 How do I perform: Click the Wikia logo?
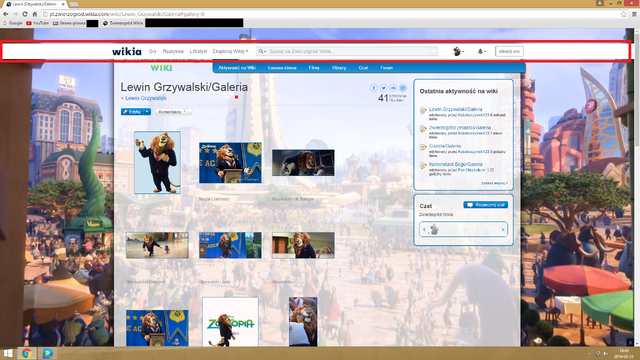[127, 51]
